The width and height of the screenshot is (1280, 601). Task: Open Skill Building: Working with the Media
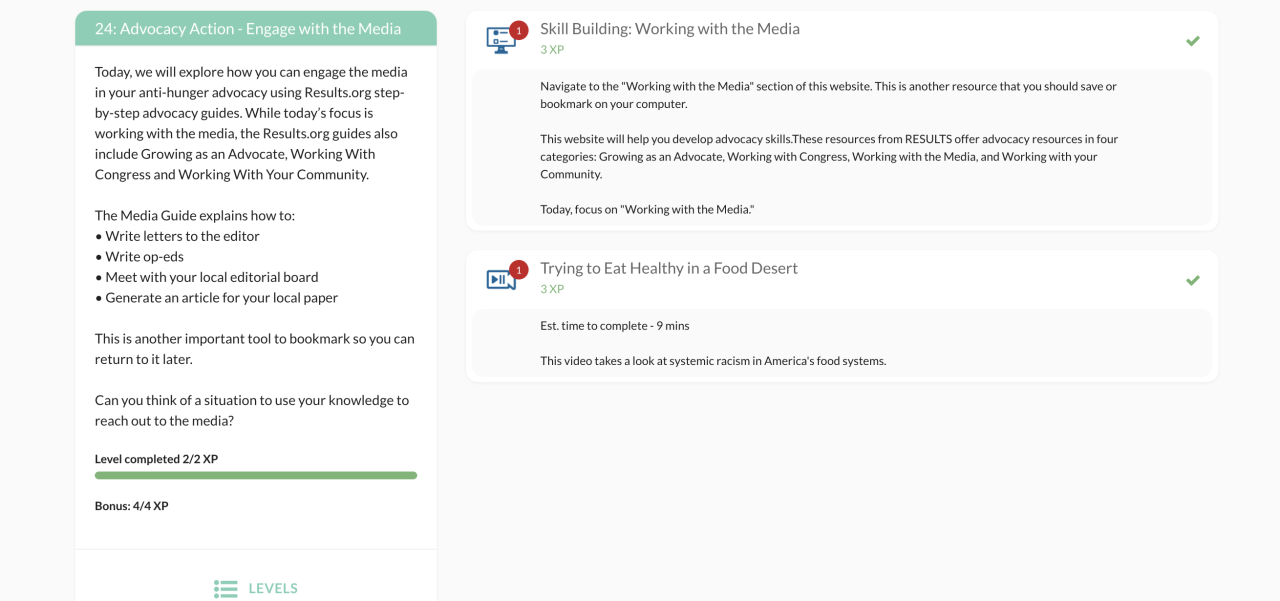point(669,29)
